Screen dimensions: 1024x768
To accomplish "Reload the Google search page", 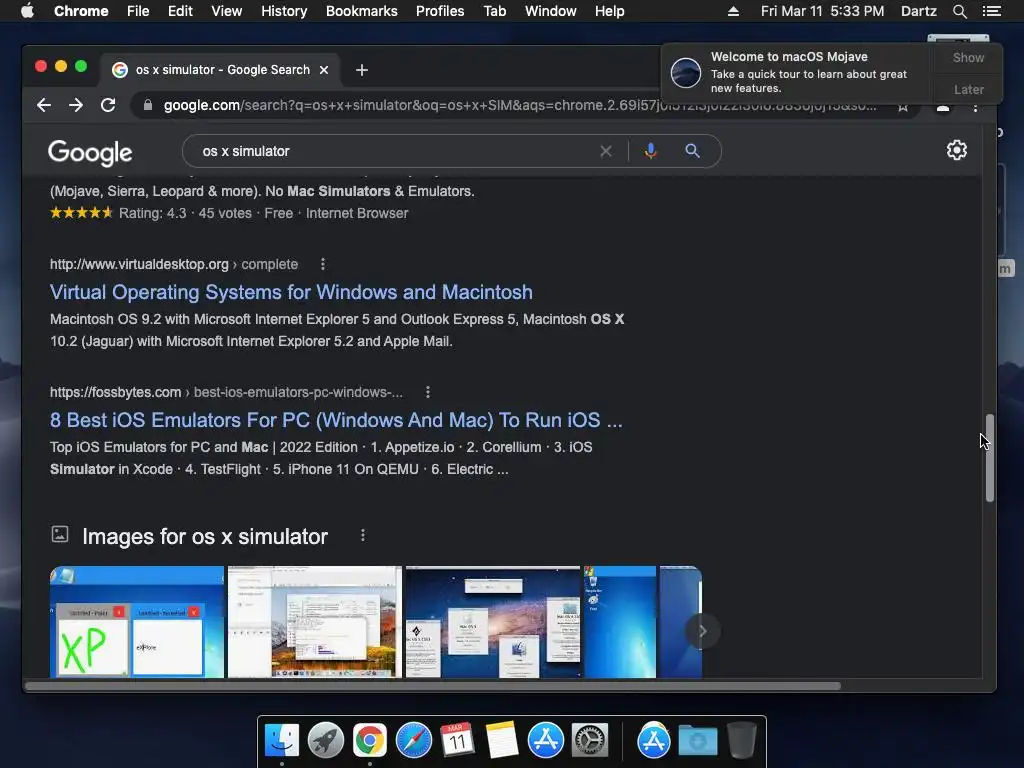I will (x=108, y=105).
